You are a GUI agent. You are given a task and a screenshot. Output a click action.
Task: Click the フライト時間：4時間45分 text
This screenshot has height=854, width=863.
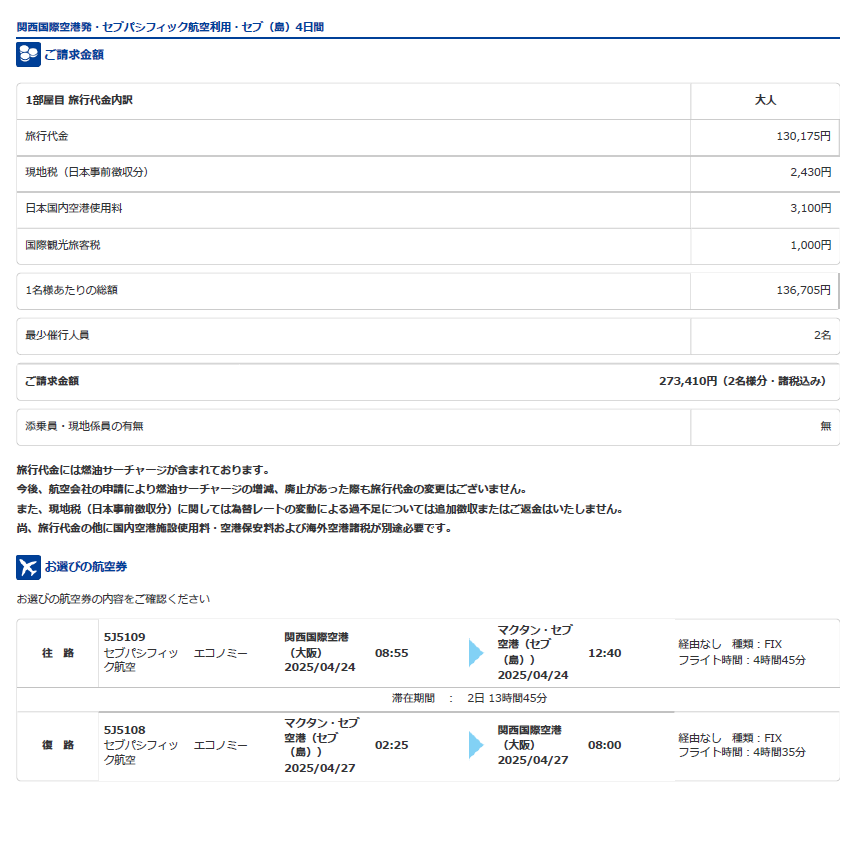coord(741,660)
